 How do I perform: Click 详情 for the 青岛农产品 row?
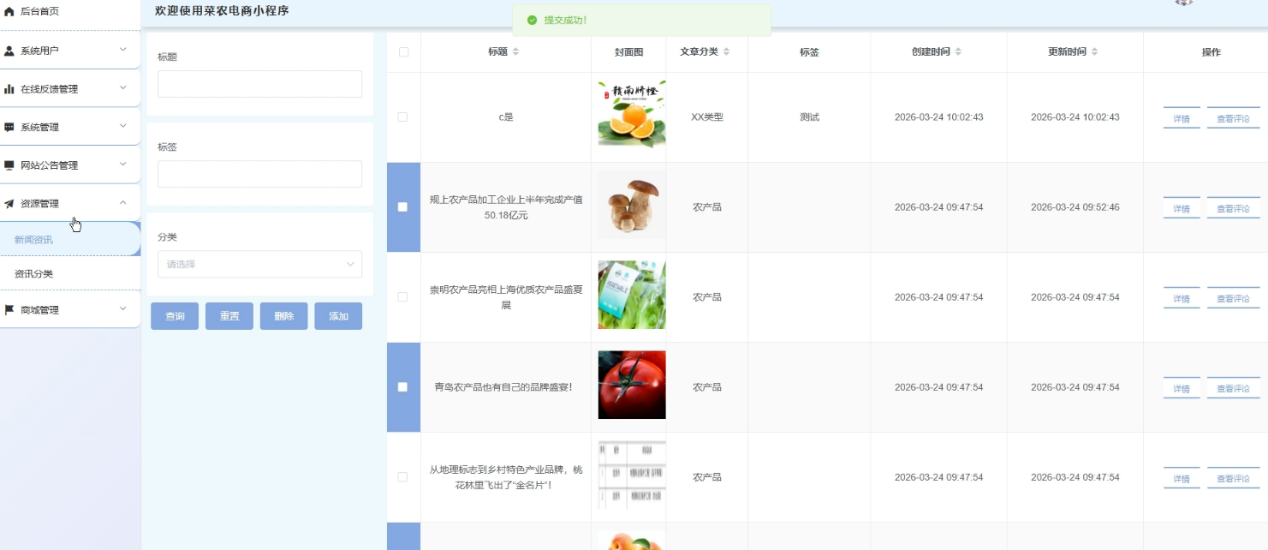(x=1182, y=389)
